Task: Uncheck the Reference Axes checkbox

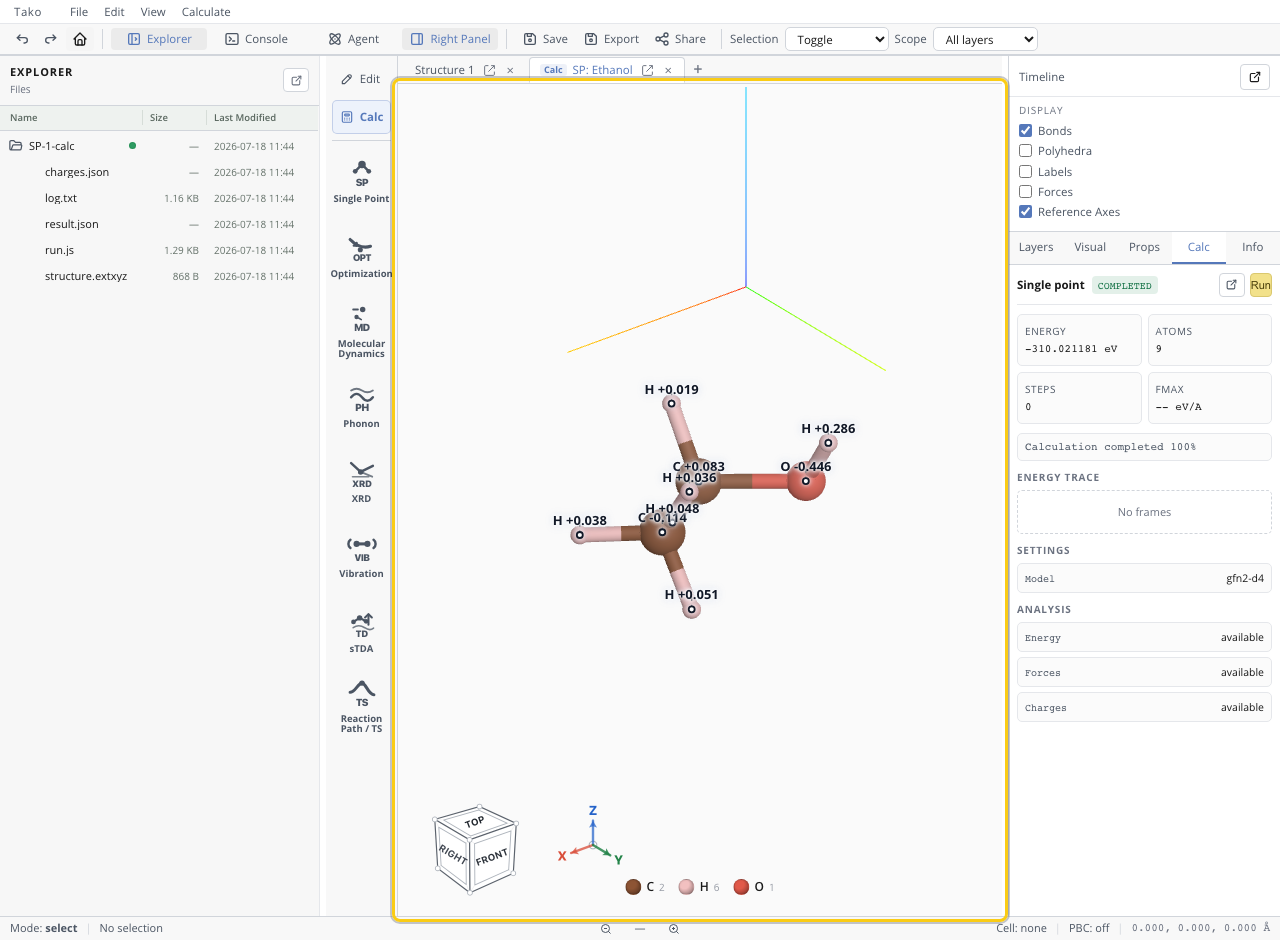Action: pos(1025,212)
